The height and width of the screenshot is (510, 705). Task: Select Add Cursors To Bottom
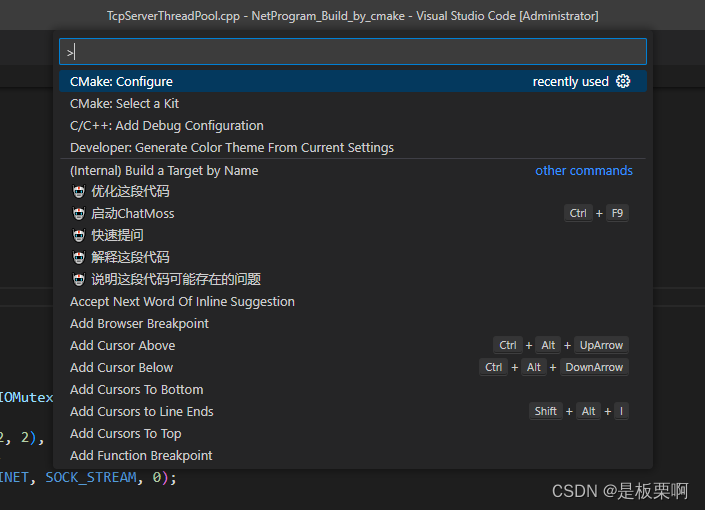[x=353, y=389]
